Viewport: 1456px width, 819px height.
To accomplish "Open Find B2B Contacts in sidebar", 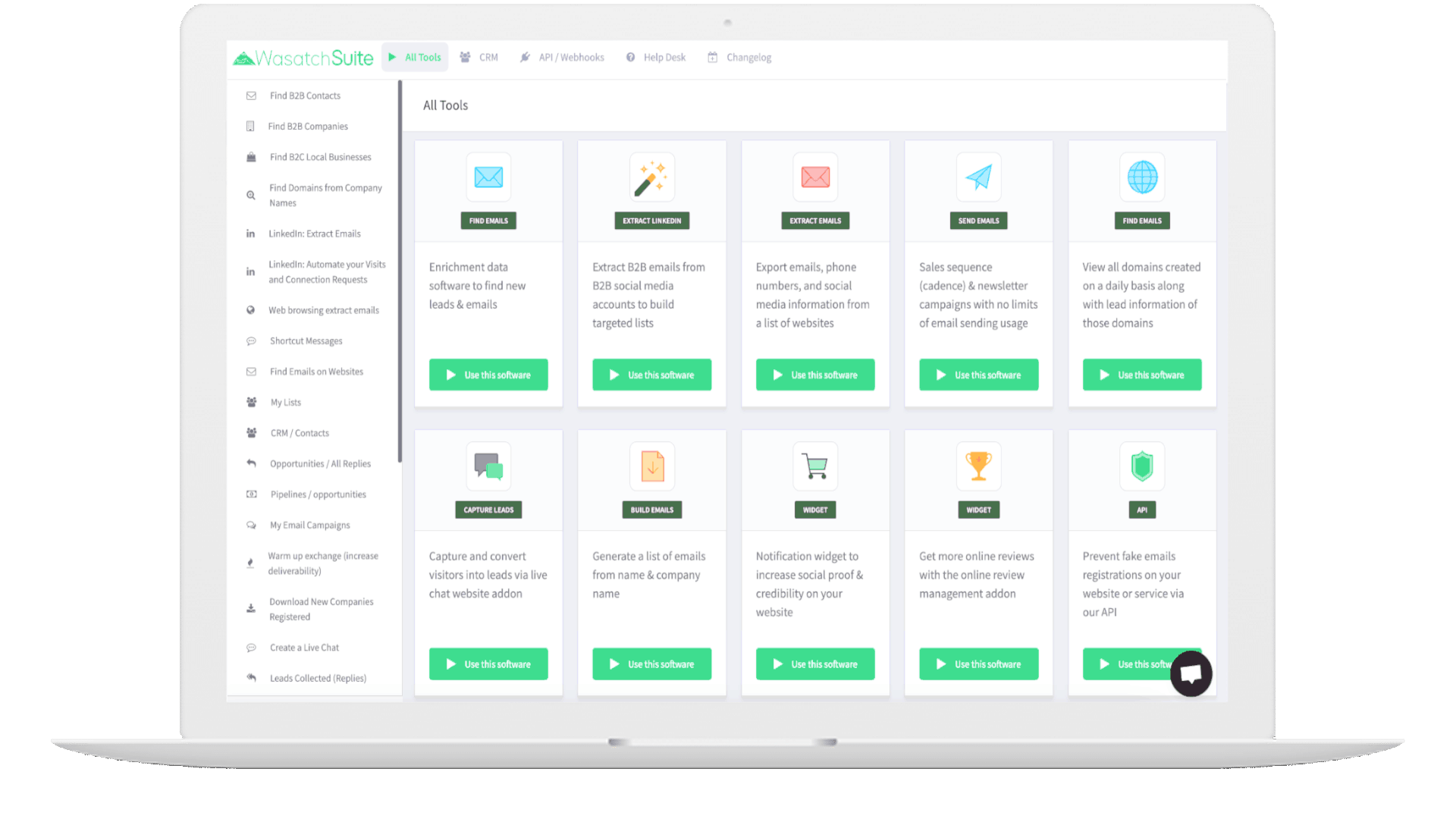I will coord(305,96).
